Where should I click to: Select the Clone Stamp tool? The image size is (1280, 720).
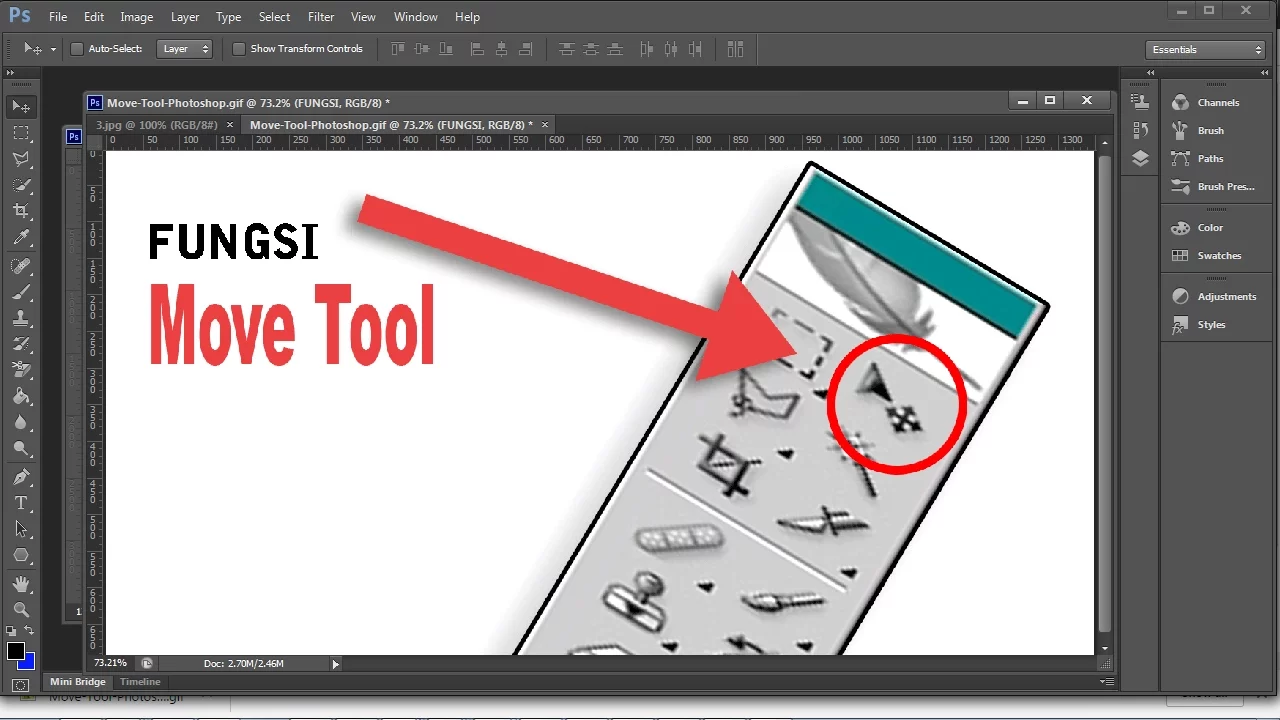[x=21, y=318]
